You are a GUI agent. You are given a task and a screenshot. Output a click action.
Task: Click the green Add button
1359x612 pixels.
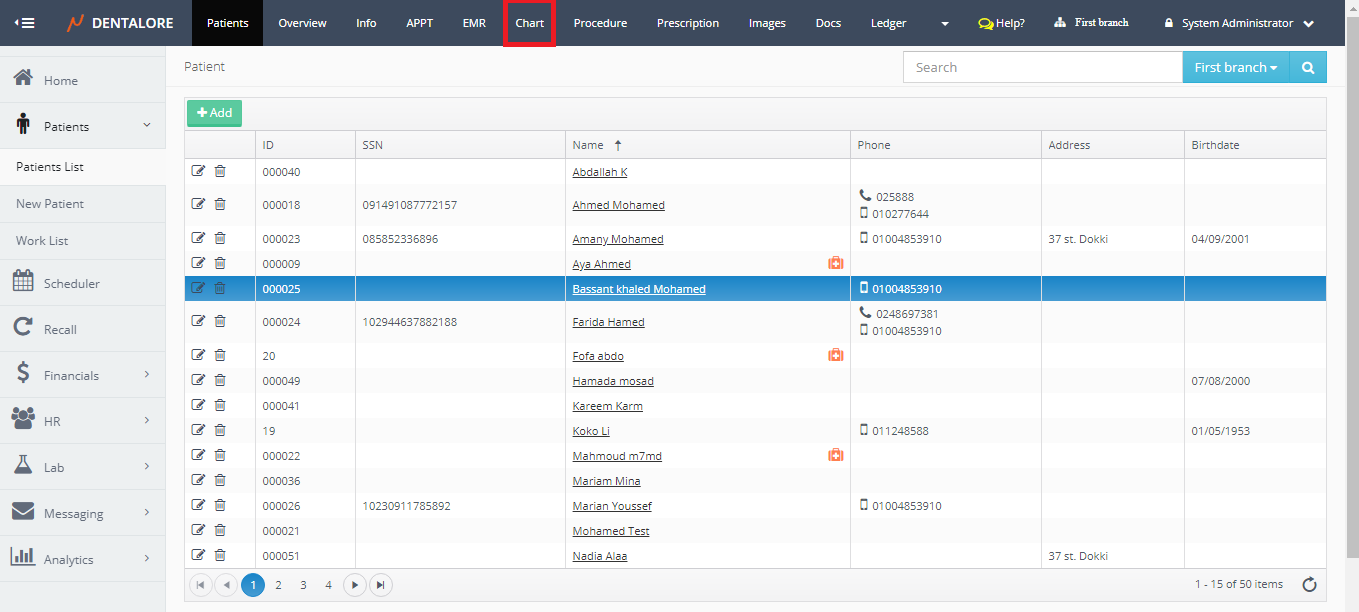coord(214,113)
